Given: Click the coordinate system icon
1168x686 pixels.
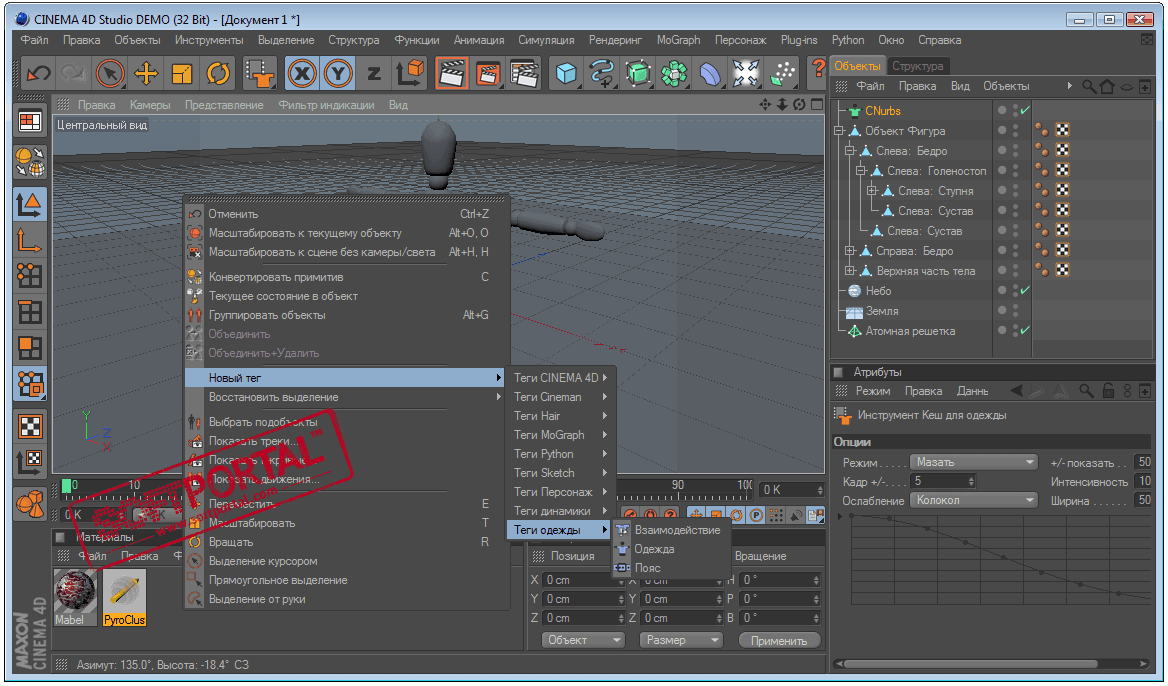Looking at the screenshot, I should [x=410, y=73].
